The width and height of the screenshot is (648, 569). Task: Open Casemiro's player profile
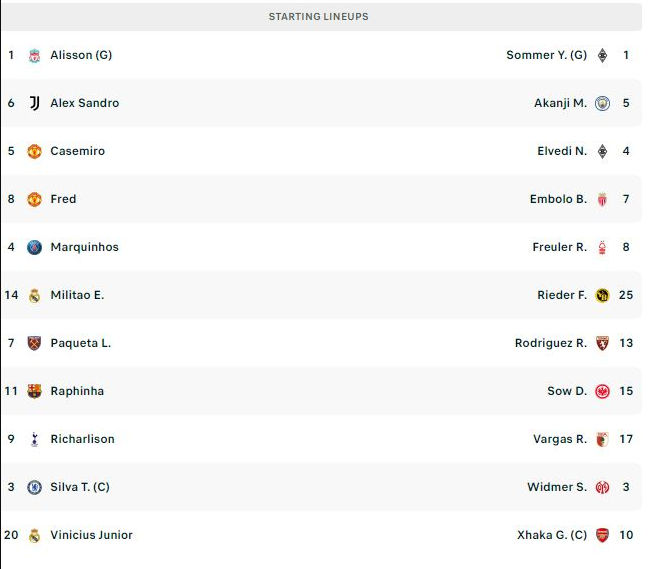pos(78,151)
